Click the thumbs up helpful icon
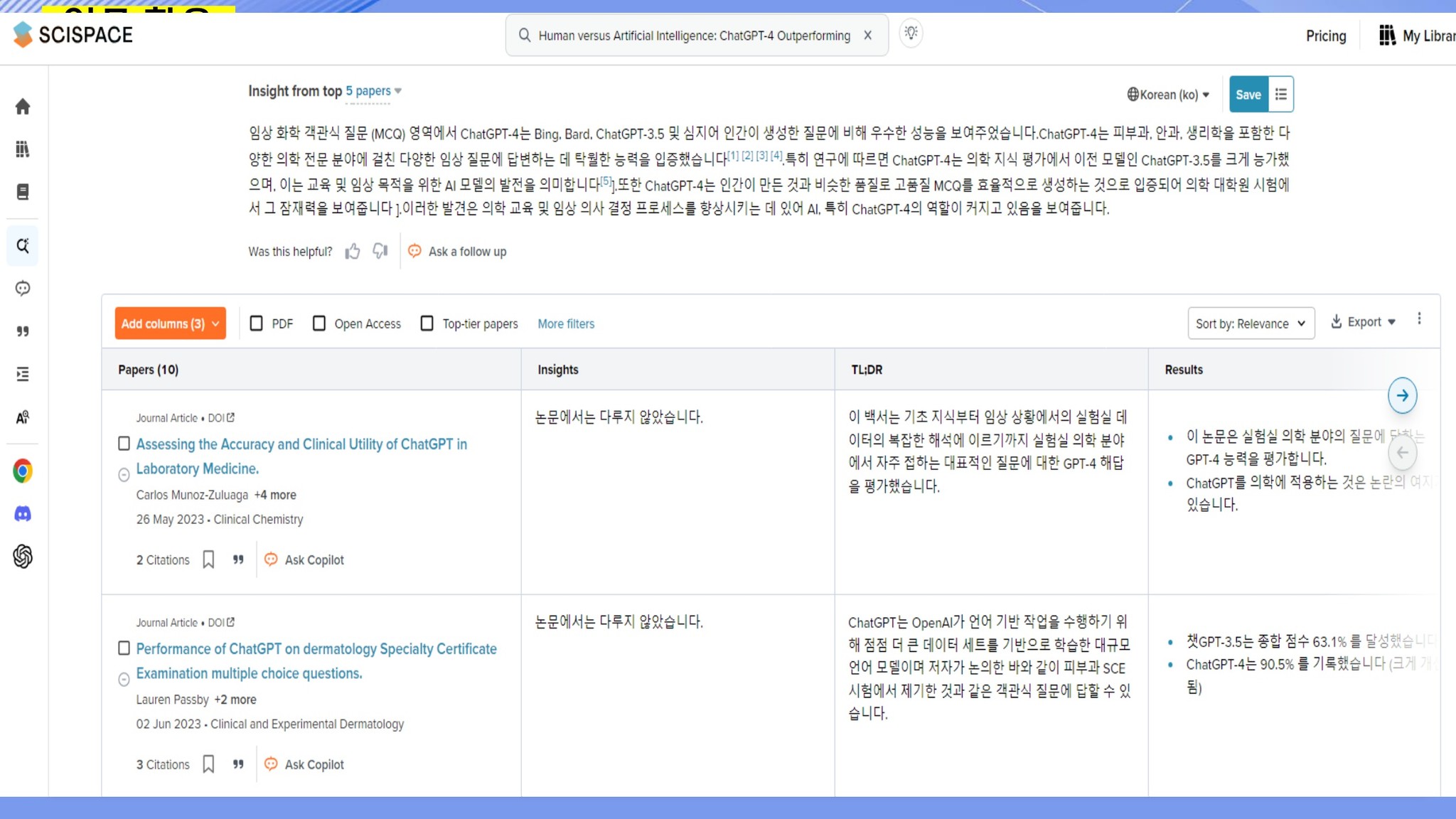The height and width of the screenshot is (819, 1456). (353, 251)
